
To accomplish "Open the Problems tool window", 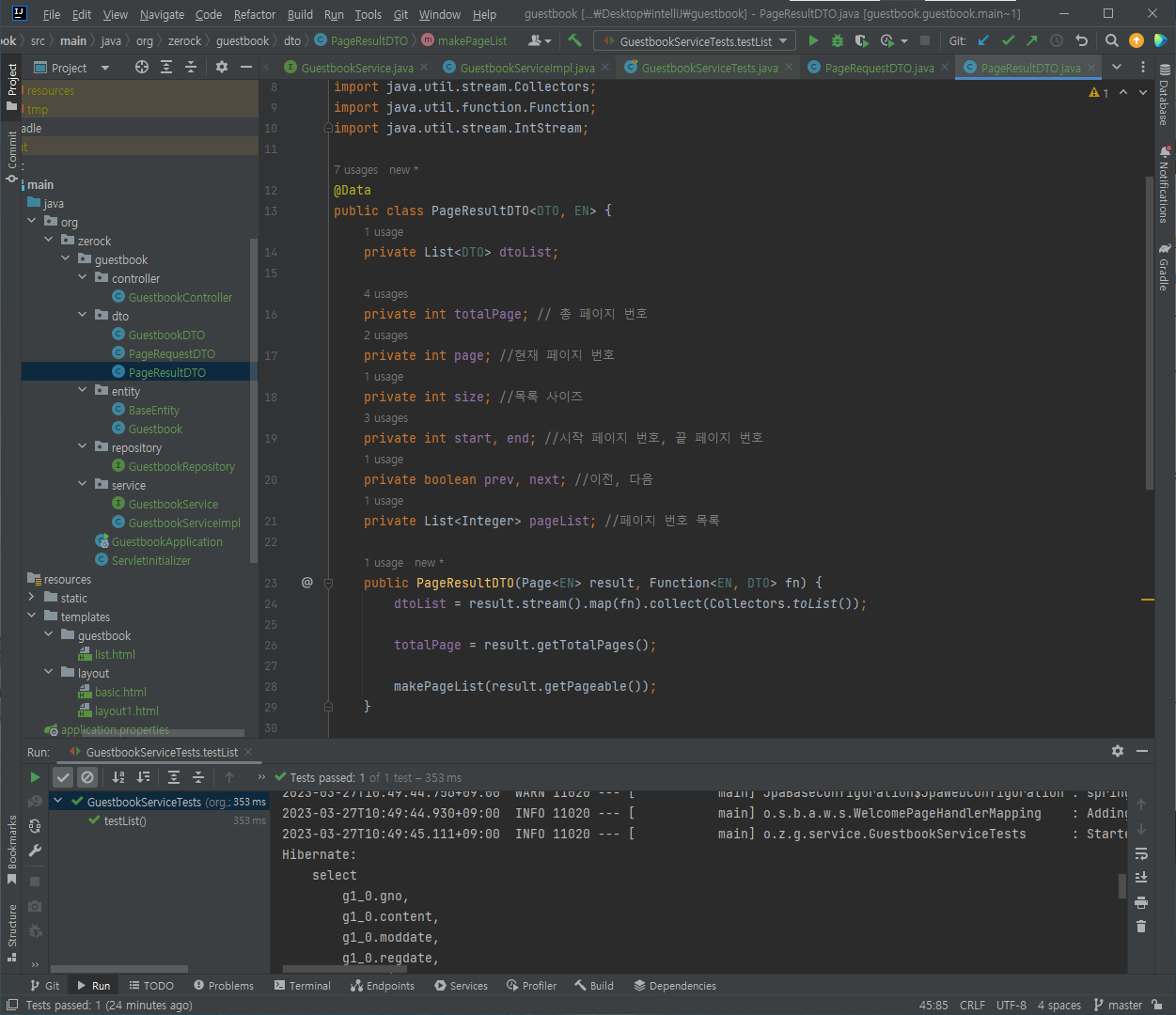I will (x=224, y=986).
